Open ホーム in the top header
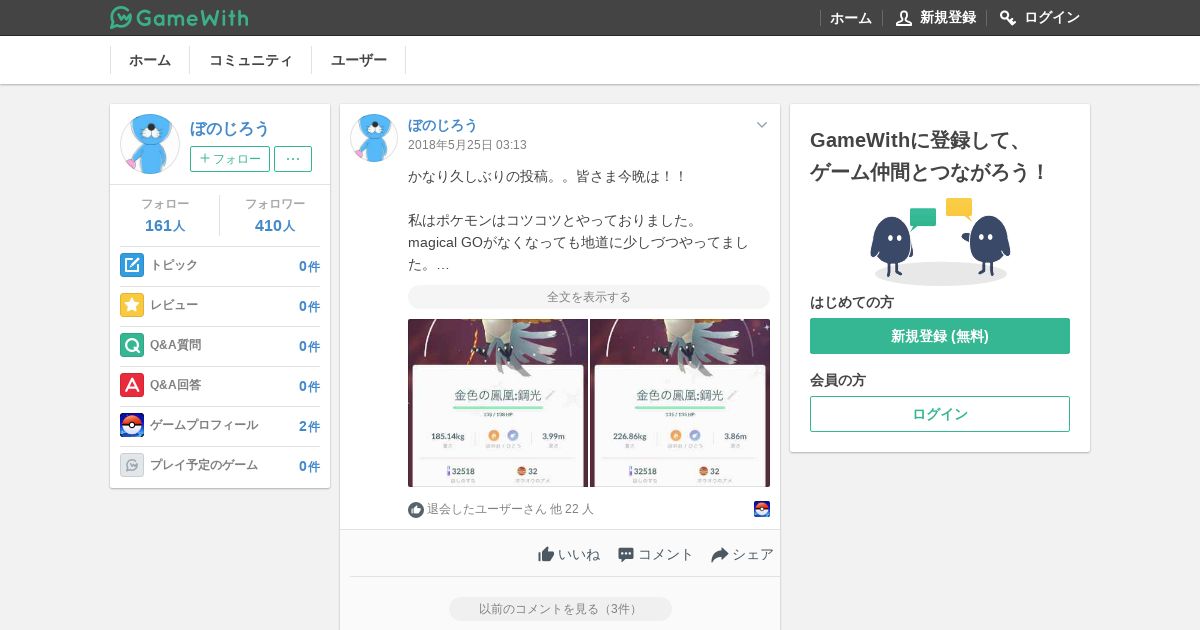Image resolution: width=1200 pixels, height=630 pixels. click(x=851, y=18)
